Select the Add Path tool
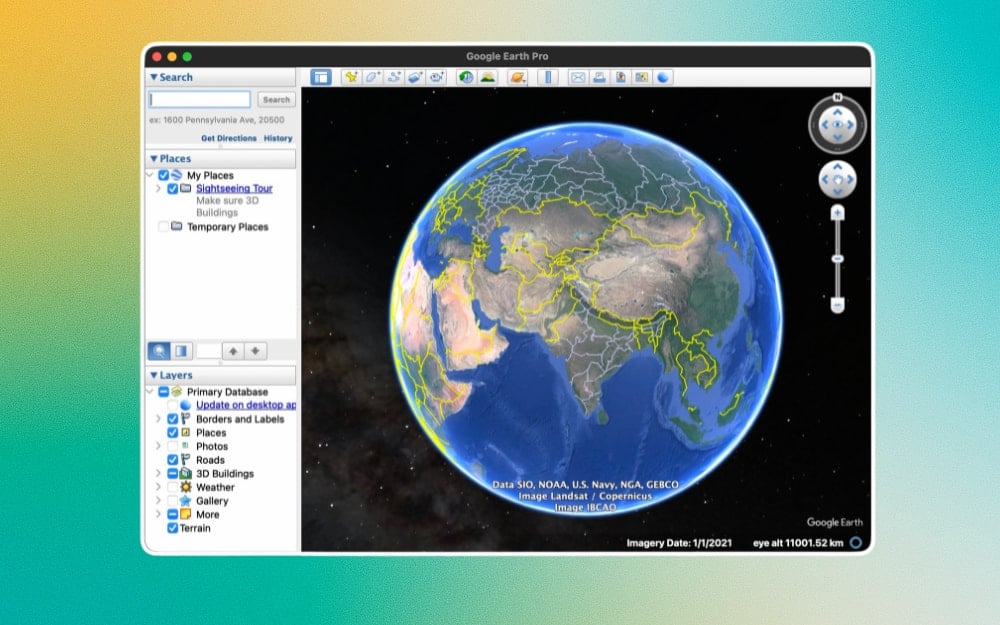This screenshot has height=625, width=1000. (x=394, y=77)
